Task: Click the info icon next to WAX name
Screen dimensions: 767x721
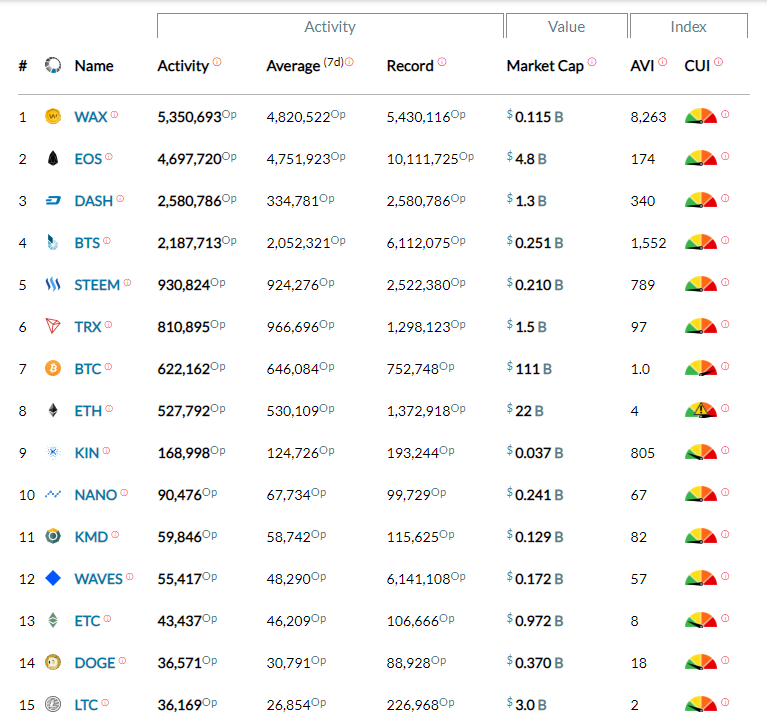Action: click(x=114, y=114)
